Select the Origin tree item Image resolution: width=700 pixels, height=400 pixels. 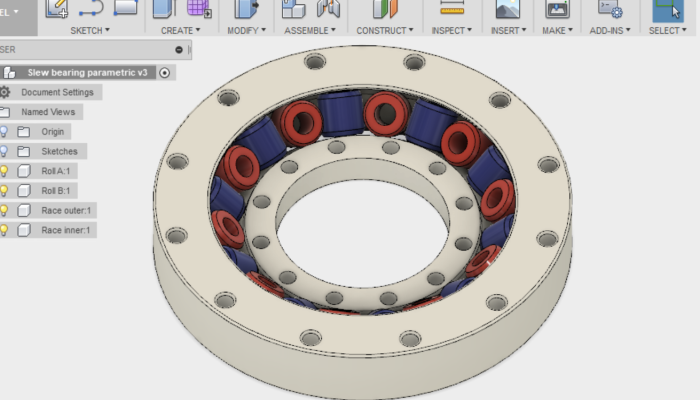53,132
